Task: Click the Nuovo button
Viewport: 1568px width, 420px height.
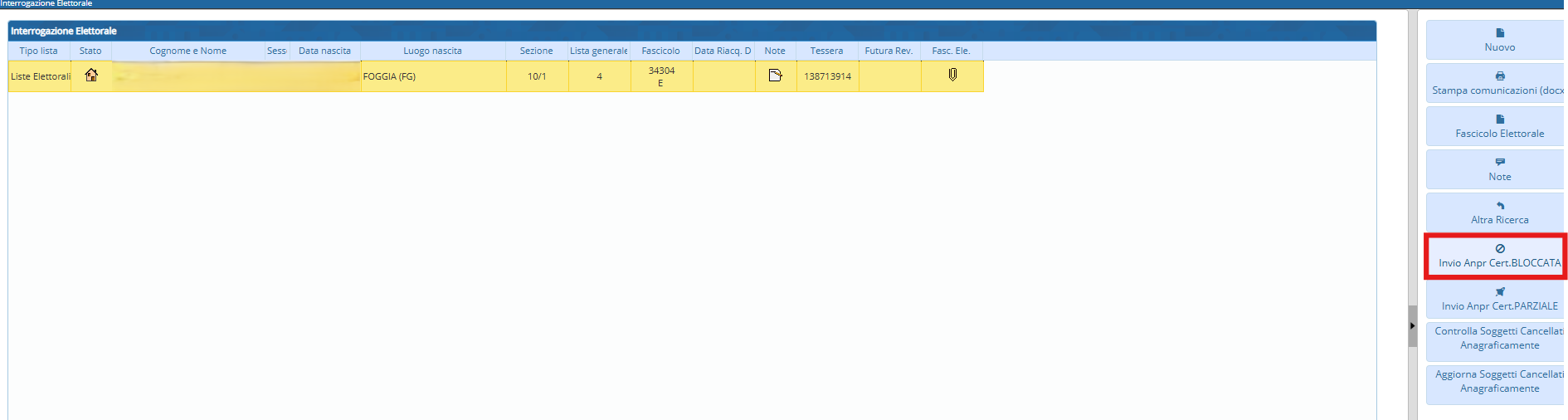Action: click(x=1498, y=40)
